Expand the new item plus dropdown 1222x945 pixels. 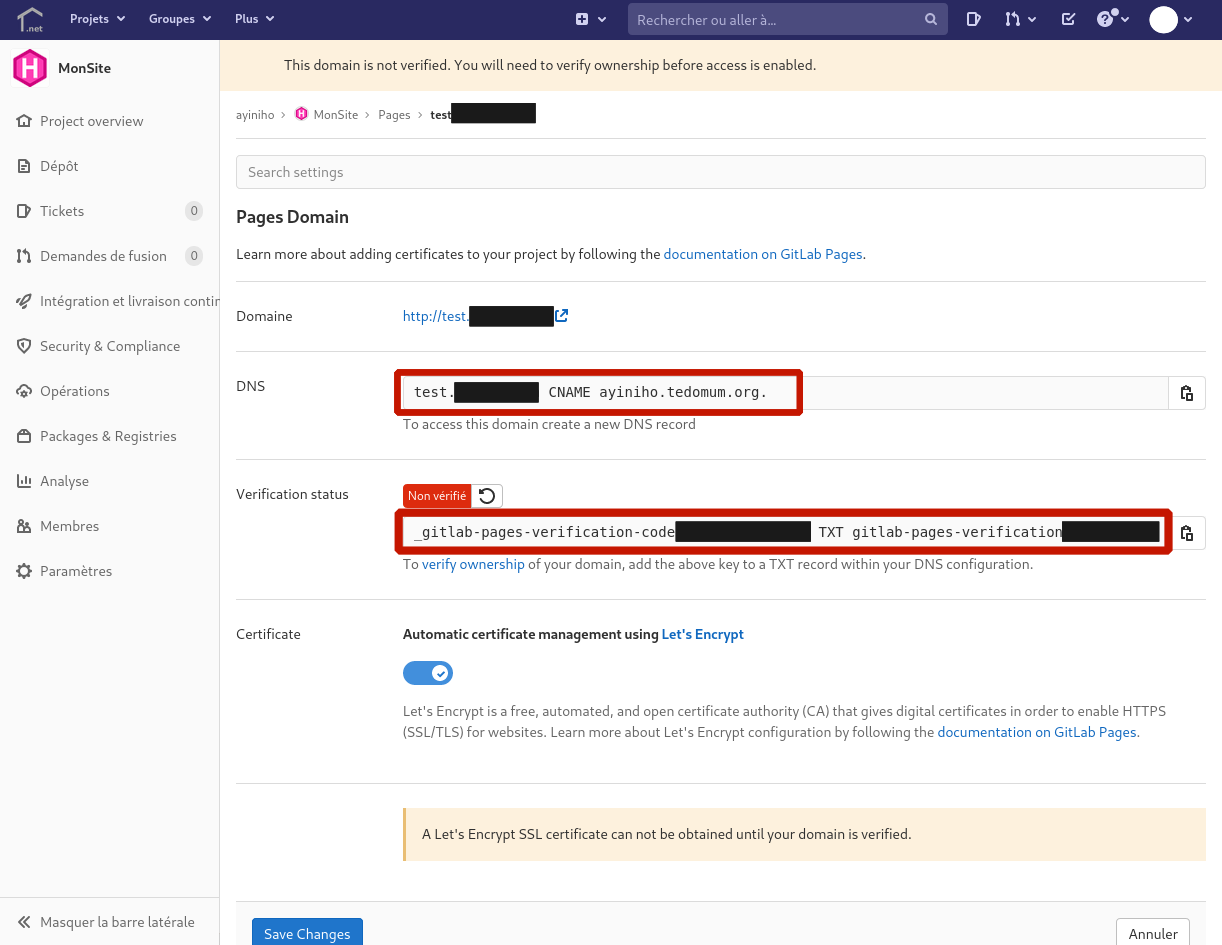[591, 19]
